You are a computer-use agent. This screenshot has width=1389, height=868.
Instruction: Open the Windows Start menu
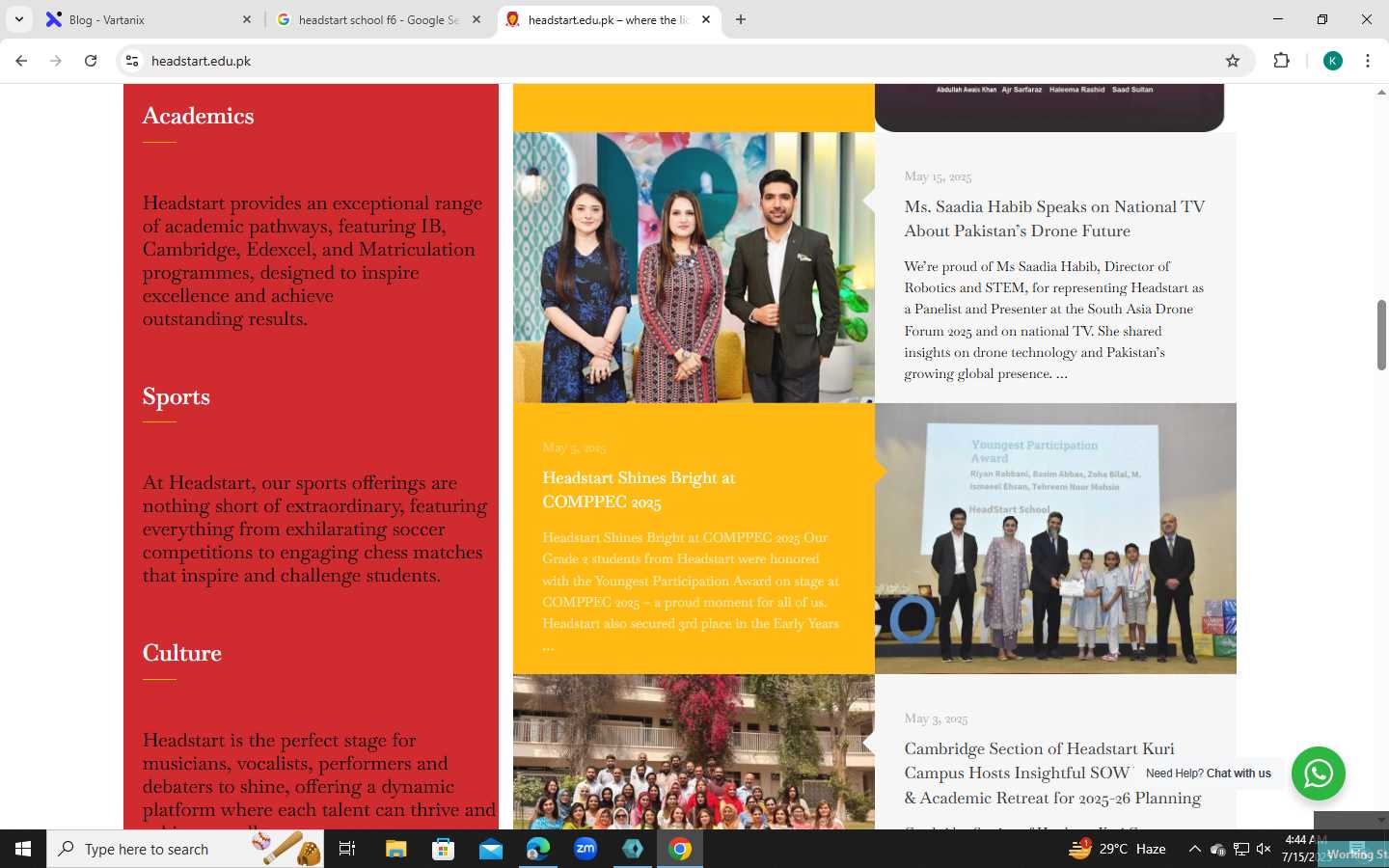pyautogui.click(x=23, y=849)
